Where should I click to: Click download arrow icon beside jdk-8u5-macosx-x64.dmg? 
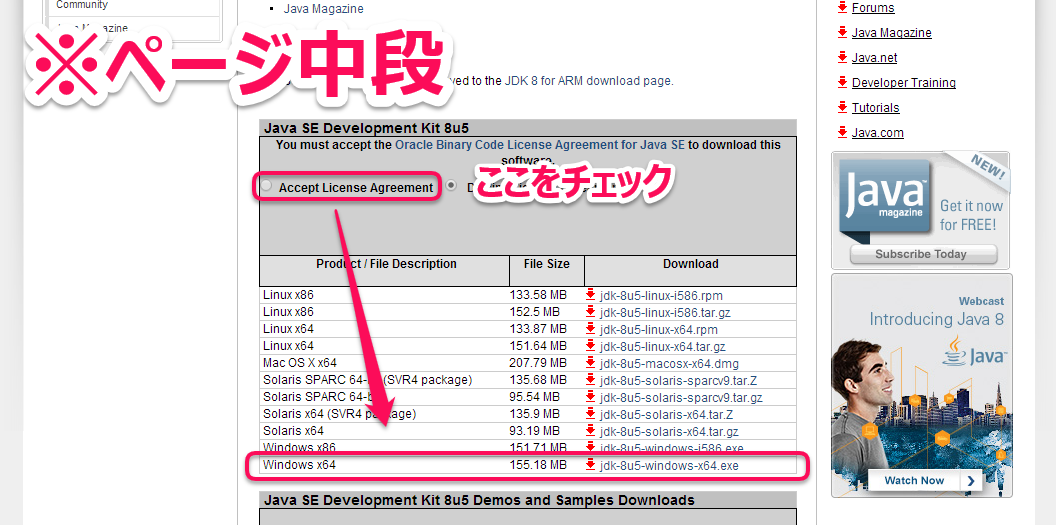click(x=591, y=363)
